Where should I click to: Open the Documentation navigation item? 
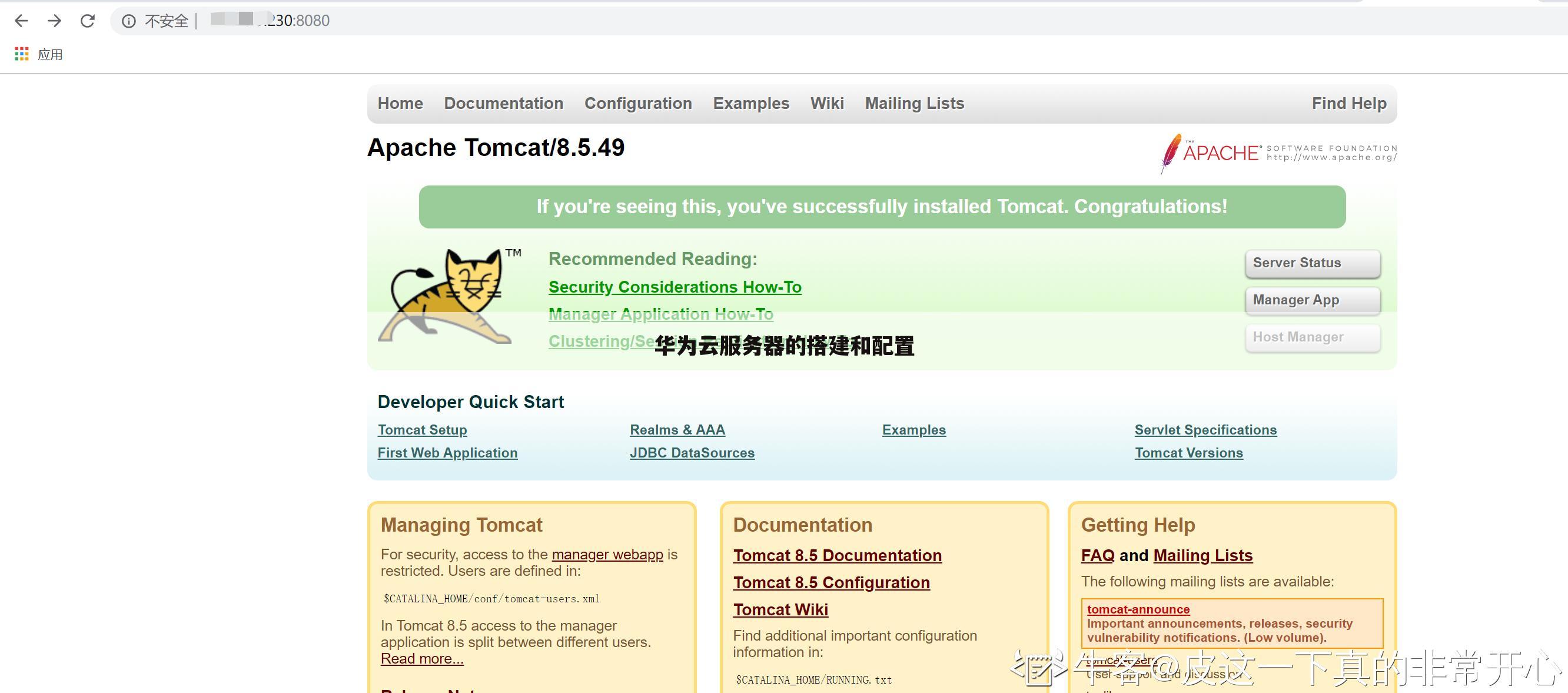click(x=503, y=104)
